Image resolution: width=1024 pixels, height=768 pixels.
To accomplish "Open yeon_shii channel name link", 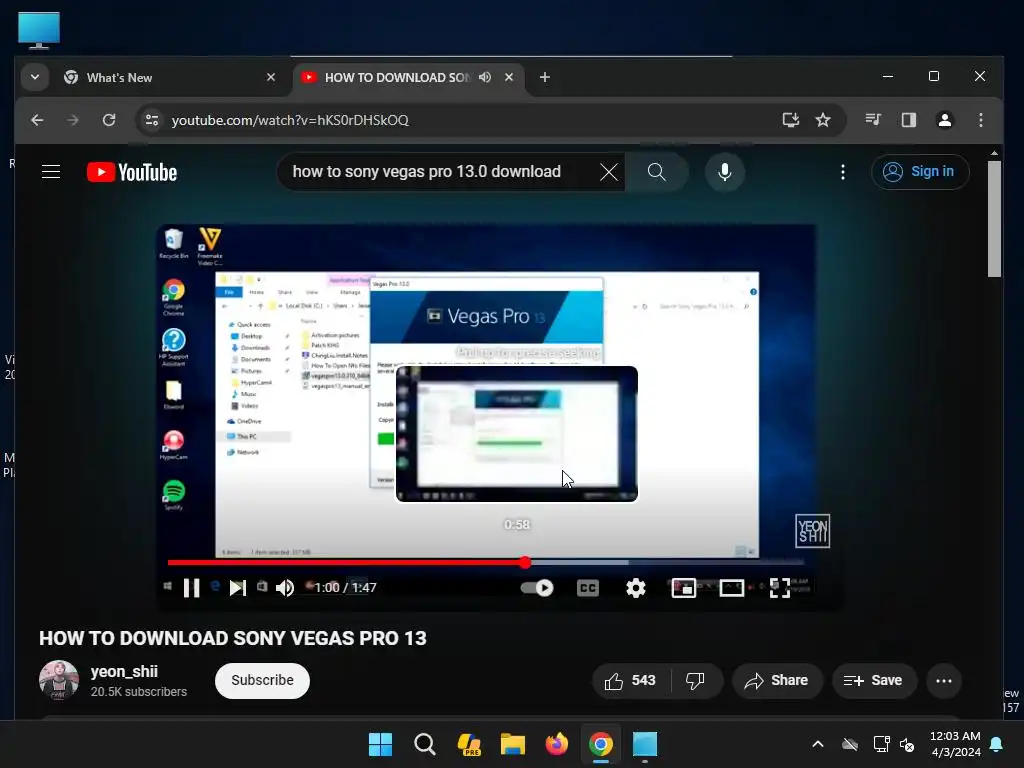I will click(124, 671).
